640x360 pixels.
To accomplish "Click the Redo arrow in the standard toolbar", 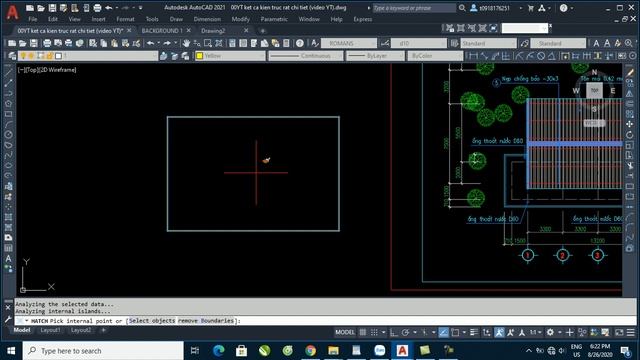I will [x=167, y=43].
